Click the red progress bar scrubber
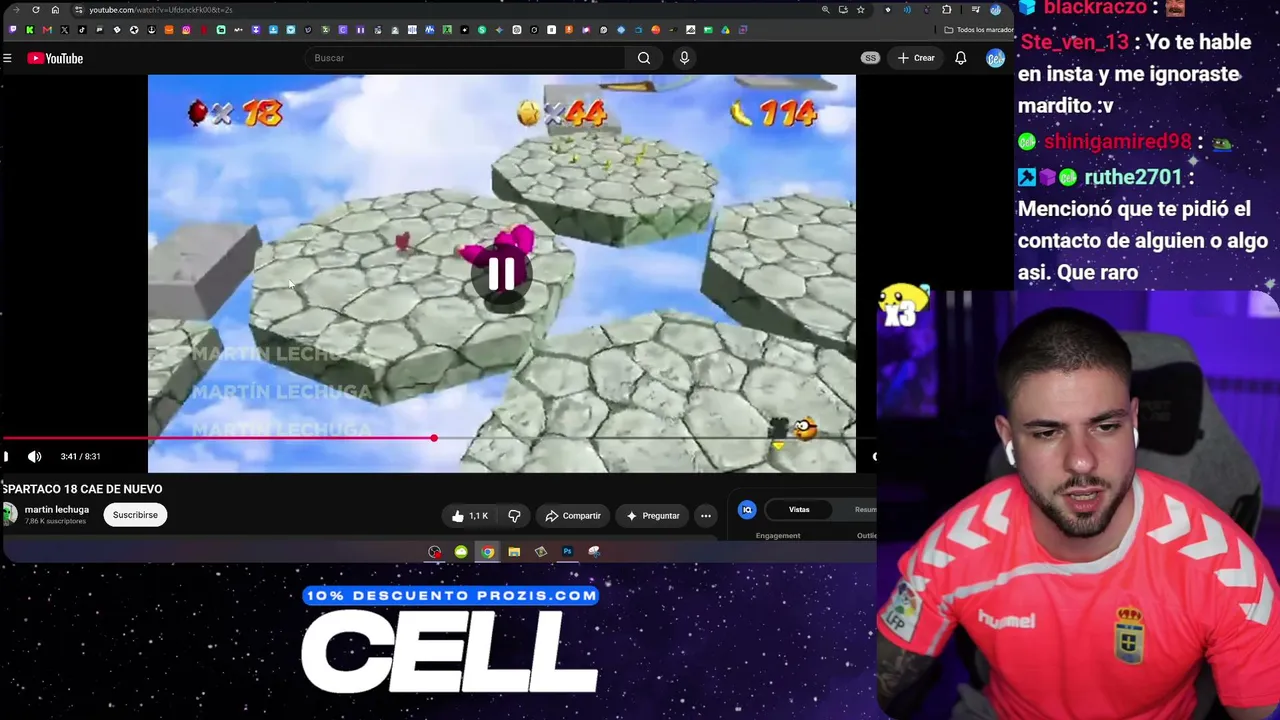 tap(434, 438)
